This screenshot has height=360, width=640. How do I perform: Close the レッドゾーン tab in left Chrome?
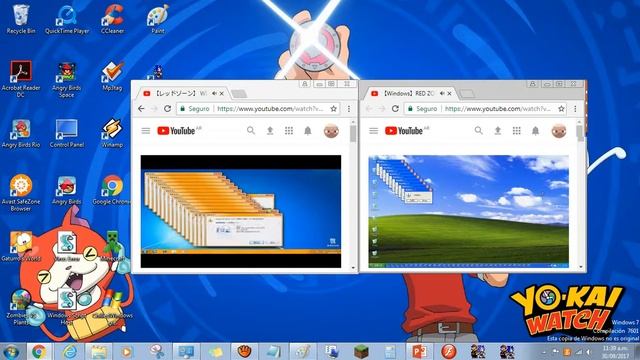coord(222,93)
